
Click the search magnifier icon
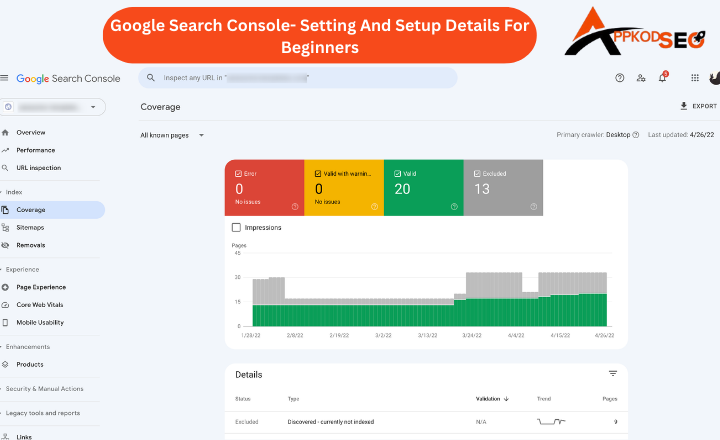click(151, 78)
